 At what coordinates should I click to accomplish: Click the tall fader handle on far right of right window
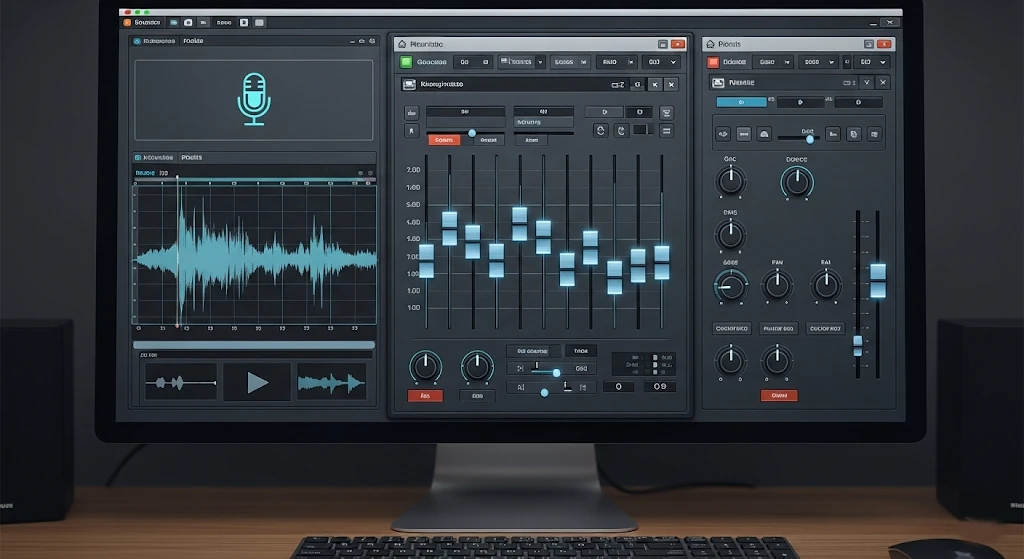coord(878,281)
